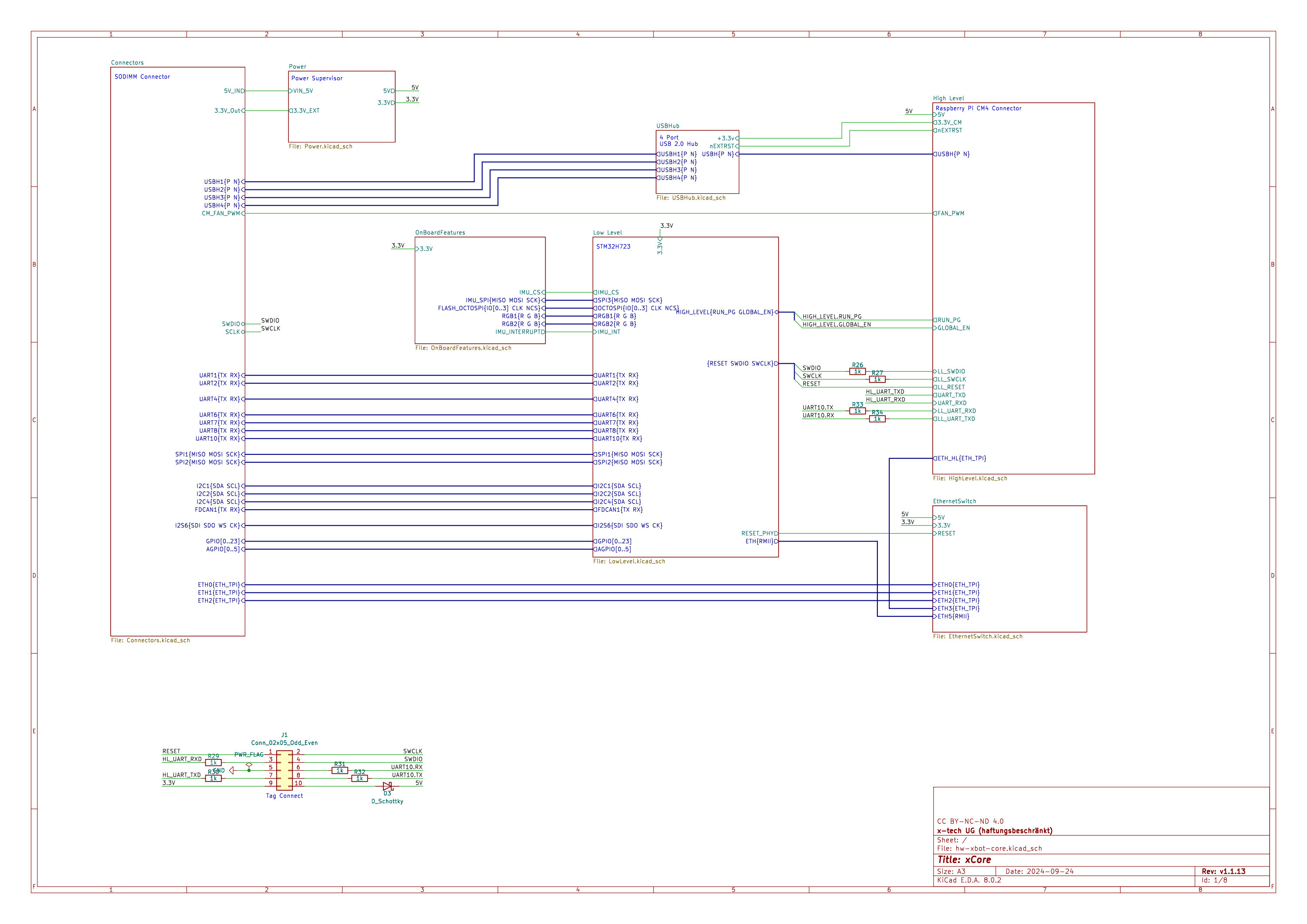Click the D_Schottky value label

pos(387,802)
